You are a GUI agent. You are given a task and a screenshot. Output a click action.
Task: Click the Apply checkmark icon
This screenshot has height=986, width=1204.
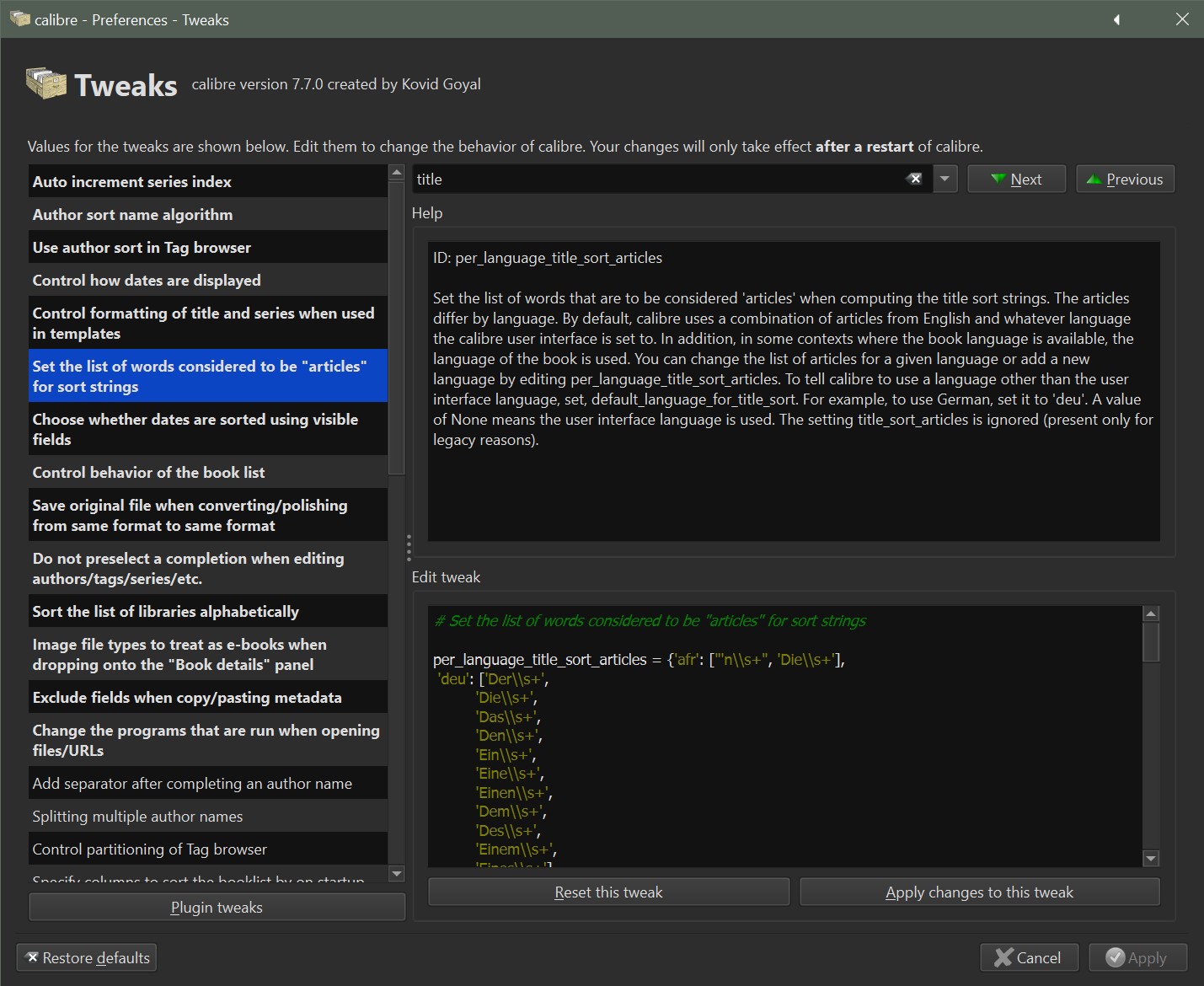pyautogui.click(x=1115, y=957)
